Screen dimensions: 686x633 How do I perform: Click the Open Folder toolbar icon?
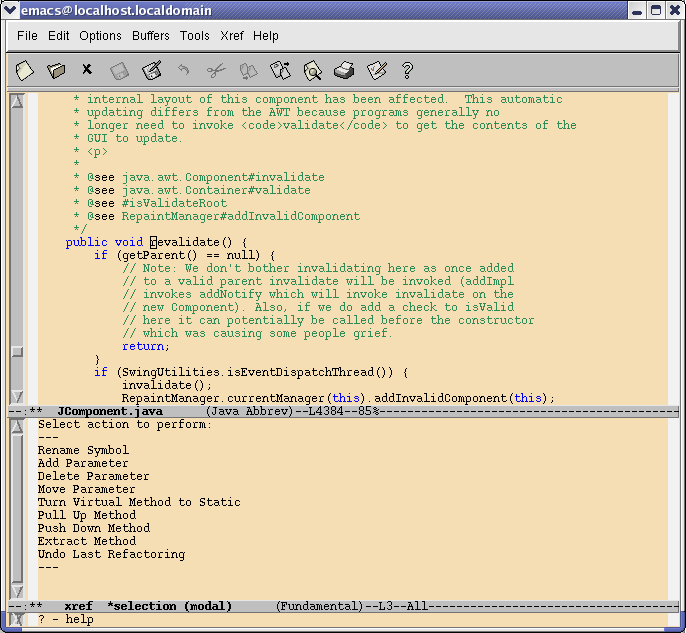pyautogui.click(x=56, y=70)
